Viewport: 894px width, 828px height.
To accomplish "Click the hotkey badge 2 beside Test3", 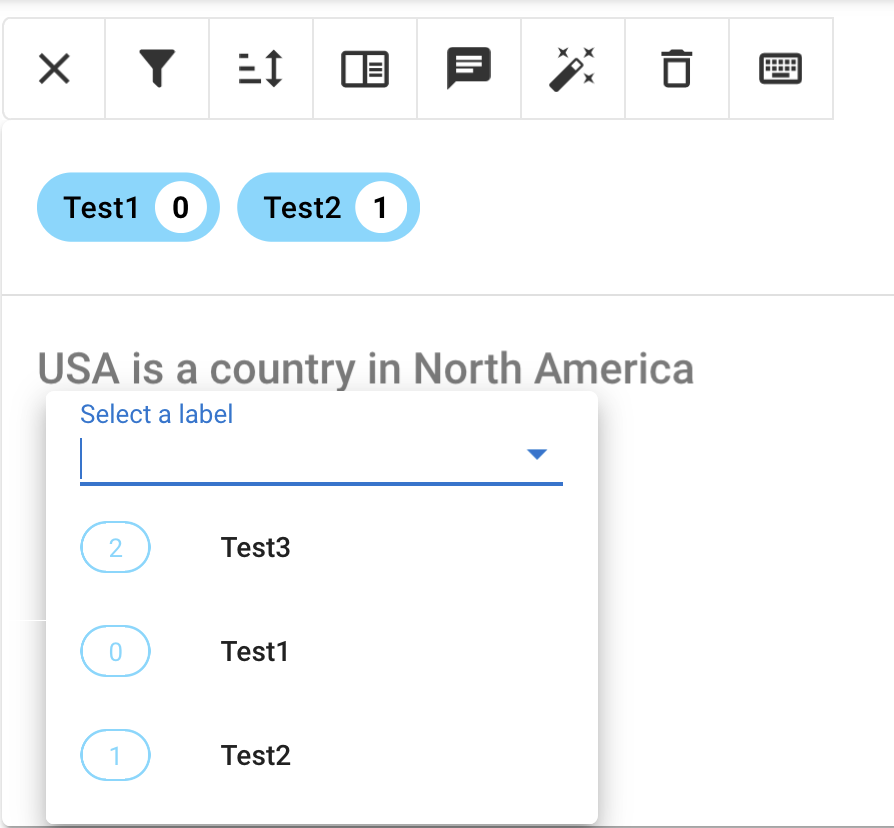I will pos(115,547).
